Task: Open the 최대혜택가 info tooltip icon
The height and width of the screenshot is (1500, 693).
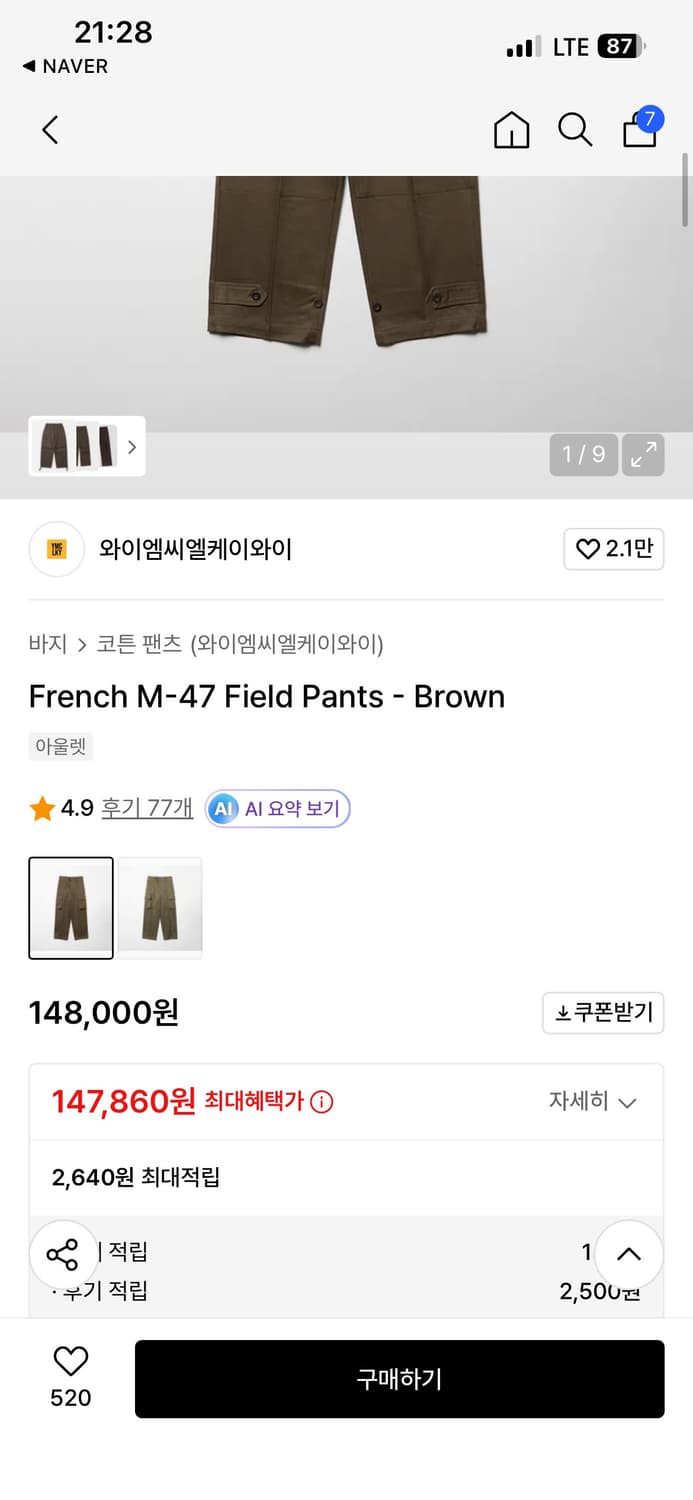Action: (x=319, y=1101)
